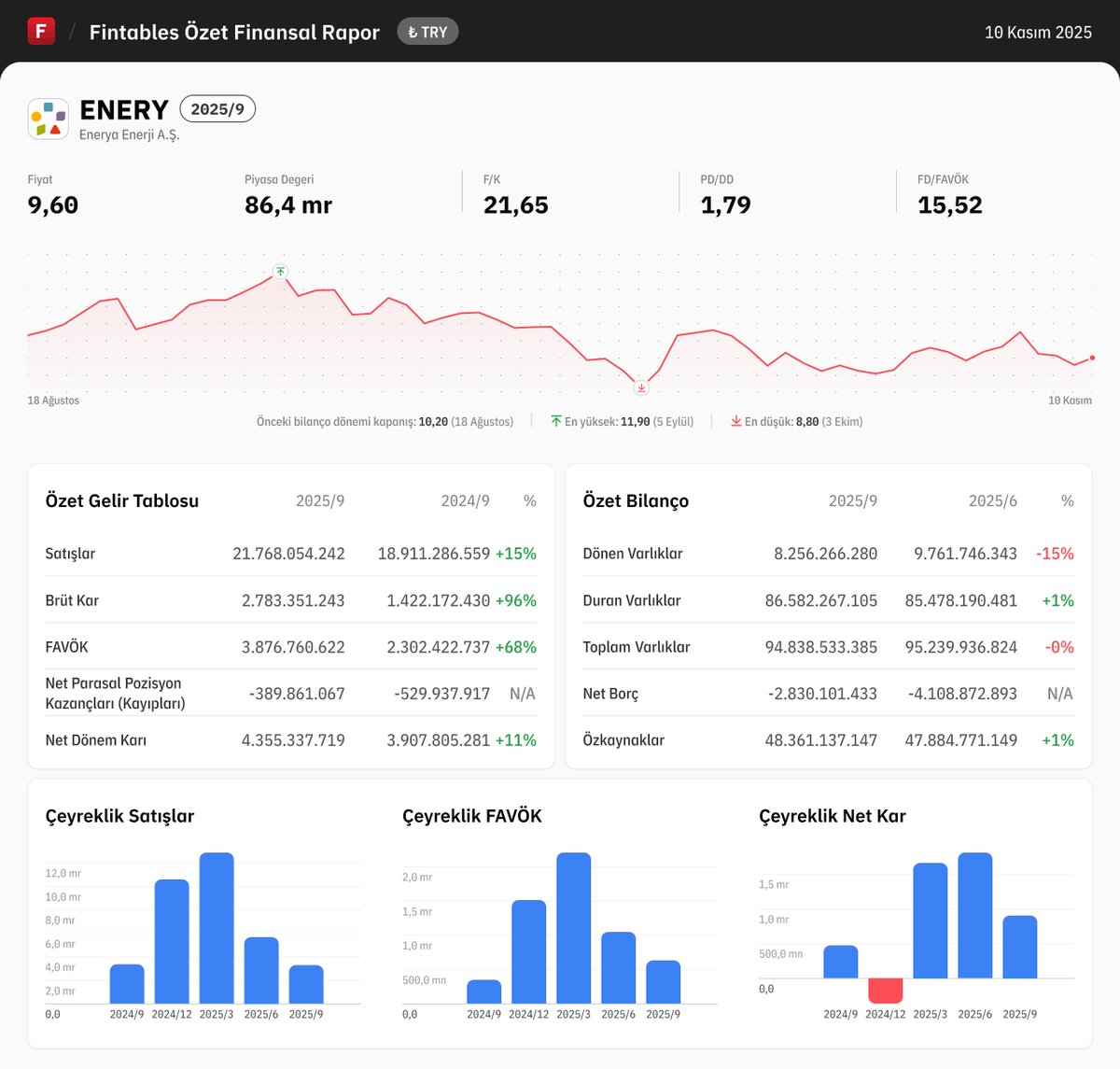Toggle the 2025/9 period badge
The height and width of the screenshot is (1069, 1120).
pos(217,108)
